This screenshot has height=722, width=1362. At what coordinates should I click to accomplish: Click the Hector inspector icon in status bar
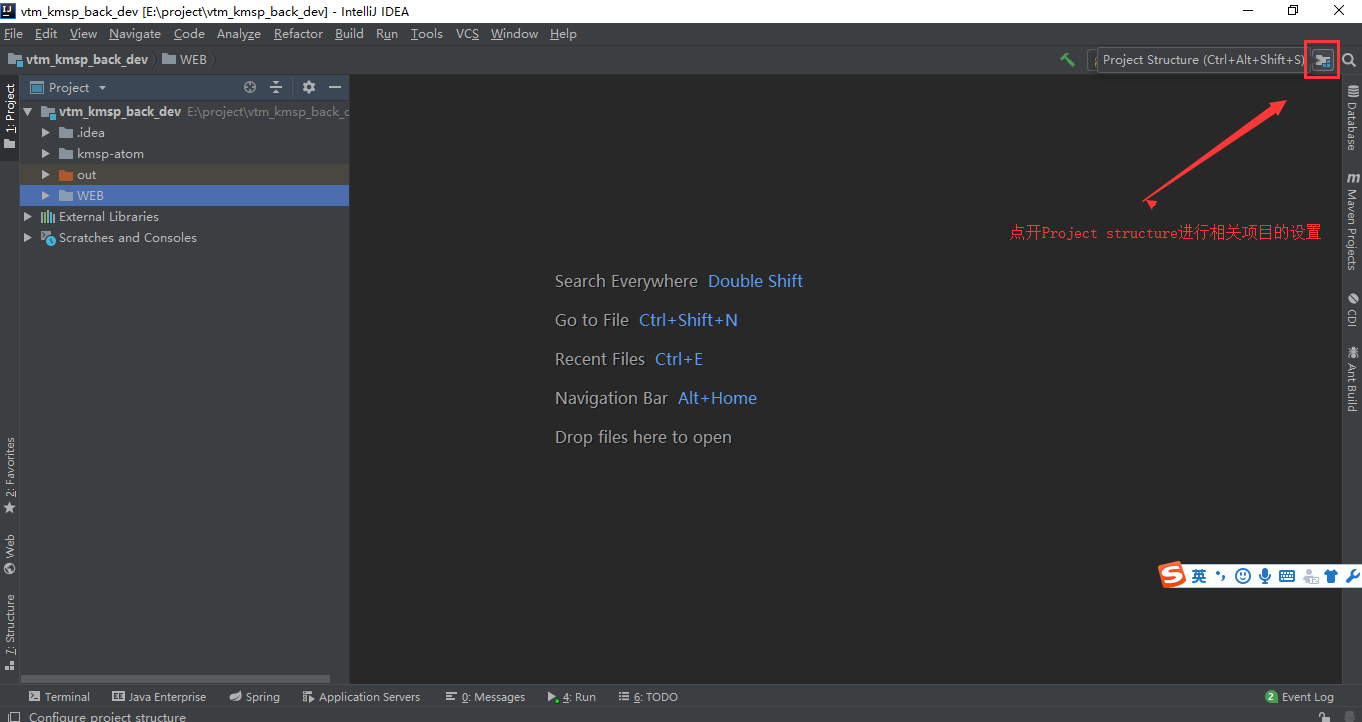[x=1348, y=716]
